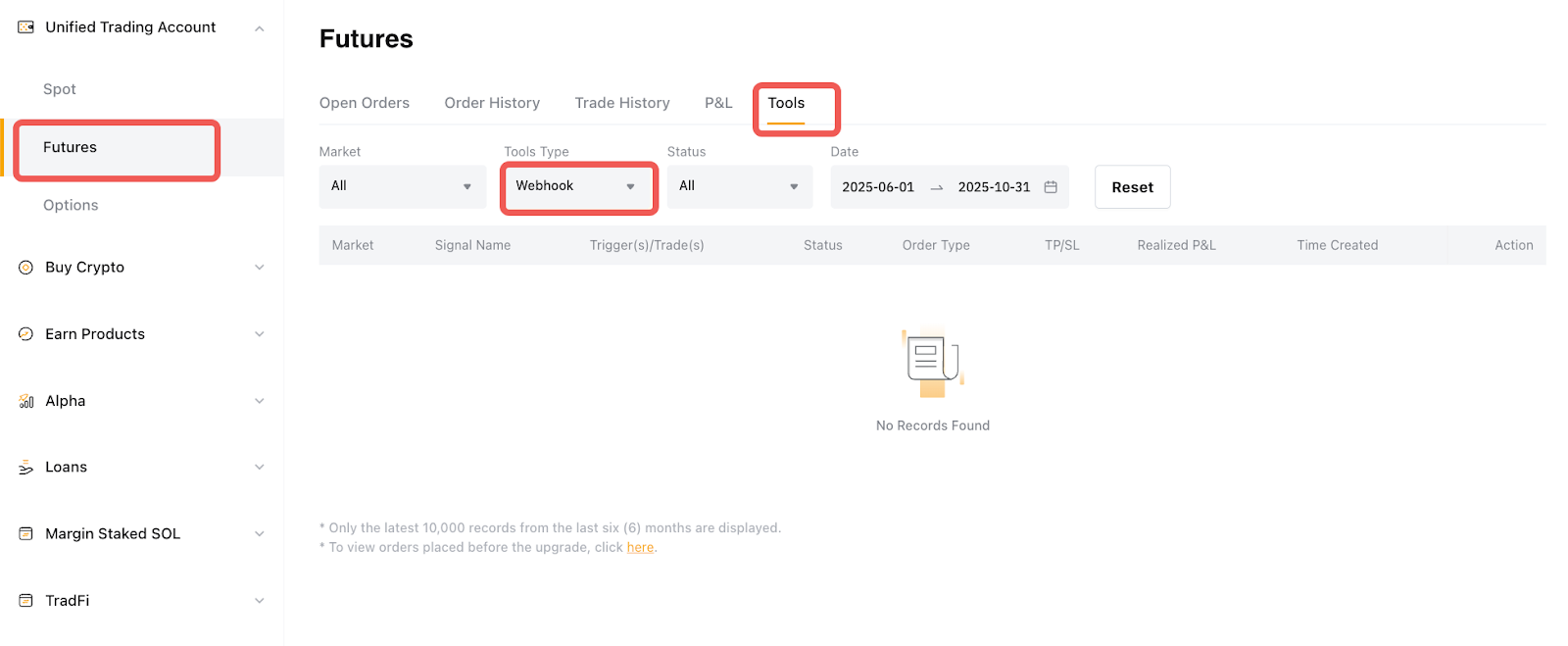Expand the Loans menu chevron
The width and height of the screenshot is (1568, 646).
[x=260, y=468]
